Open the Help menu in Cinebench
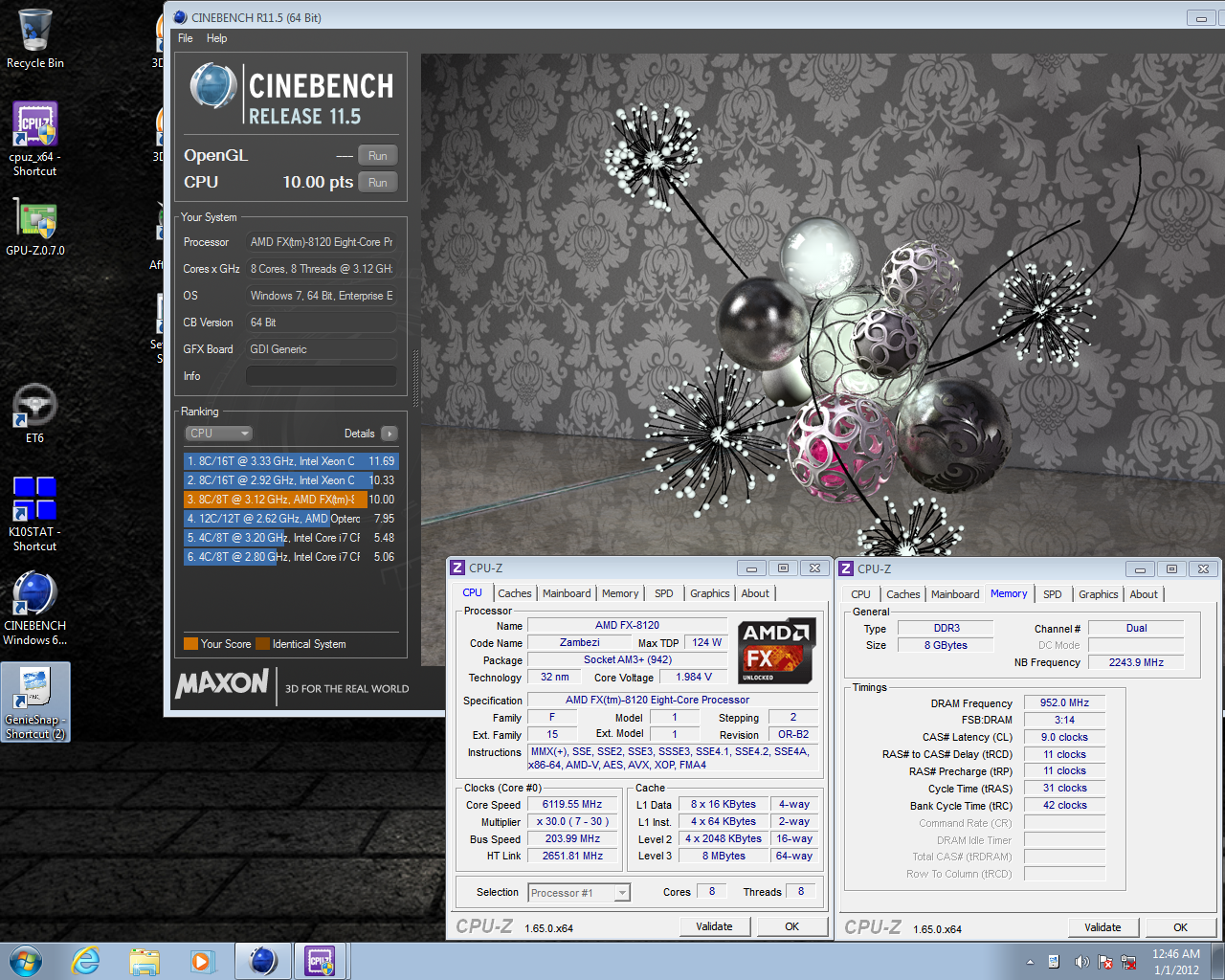Image resolution: width=1225 pixels, height=980 pixels. click(x=217, y=38)
